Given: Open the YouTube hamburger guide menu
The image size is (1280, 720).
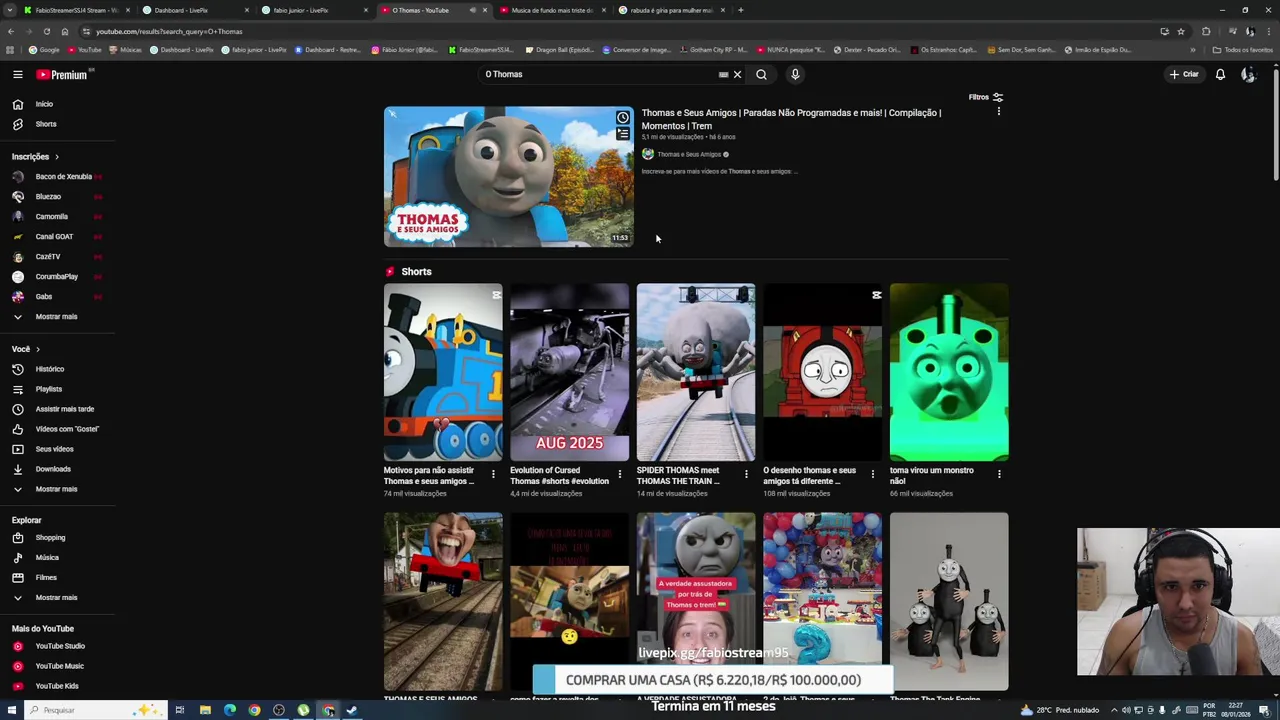Looking at the screenshot, I should [17, 74].
